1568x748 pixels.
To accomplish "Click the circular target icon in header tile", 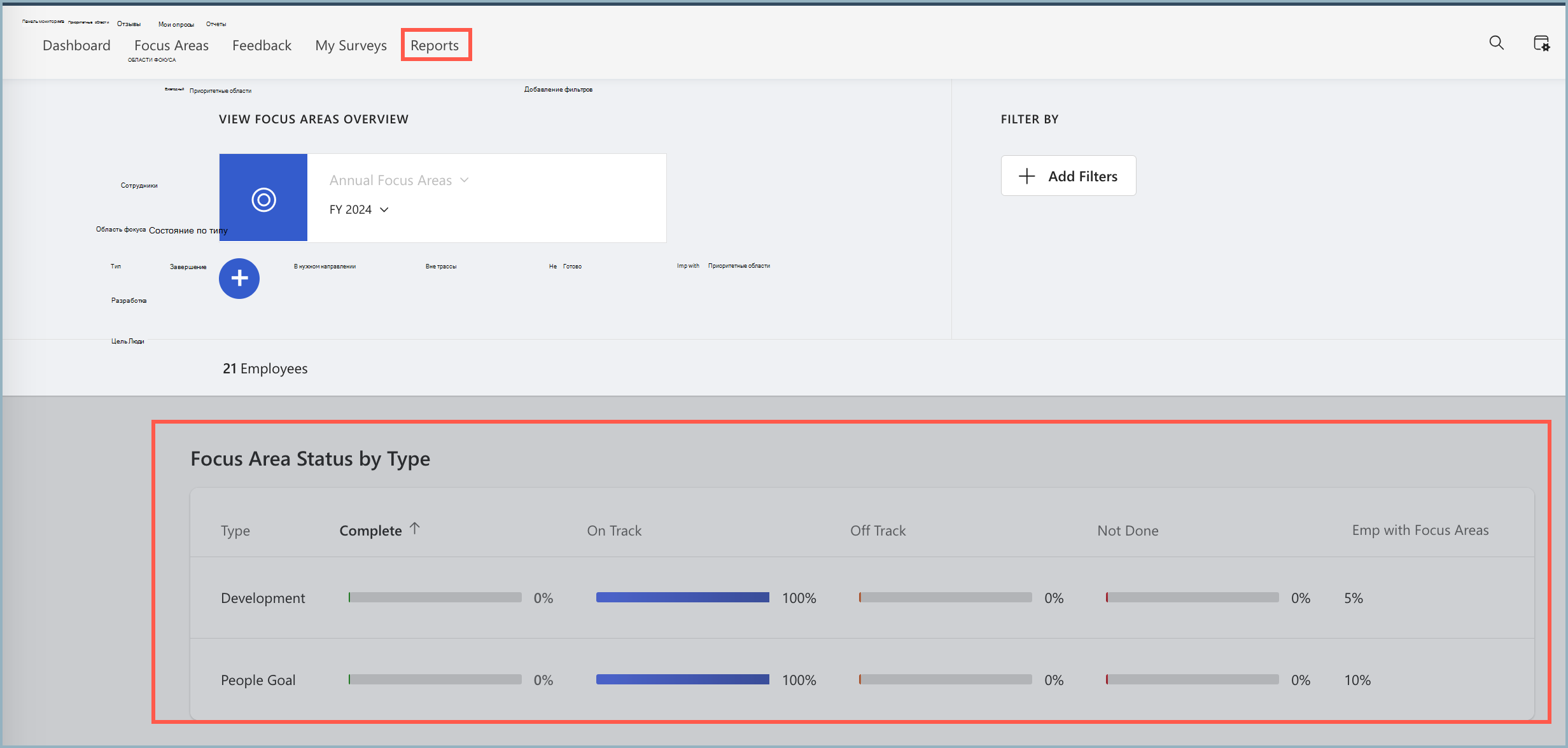I will [x=265, y=197].
